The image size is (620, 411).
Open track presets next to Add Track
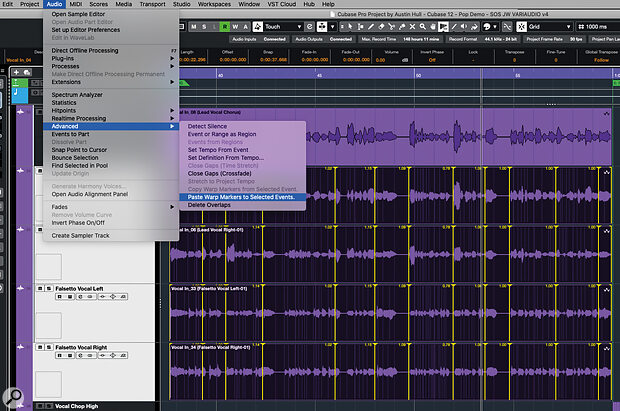tap(27, 72)
